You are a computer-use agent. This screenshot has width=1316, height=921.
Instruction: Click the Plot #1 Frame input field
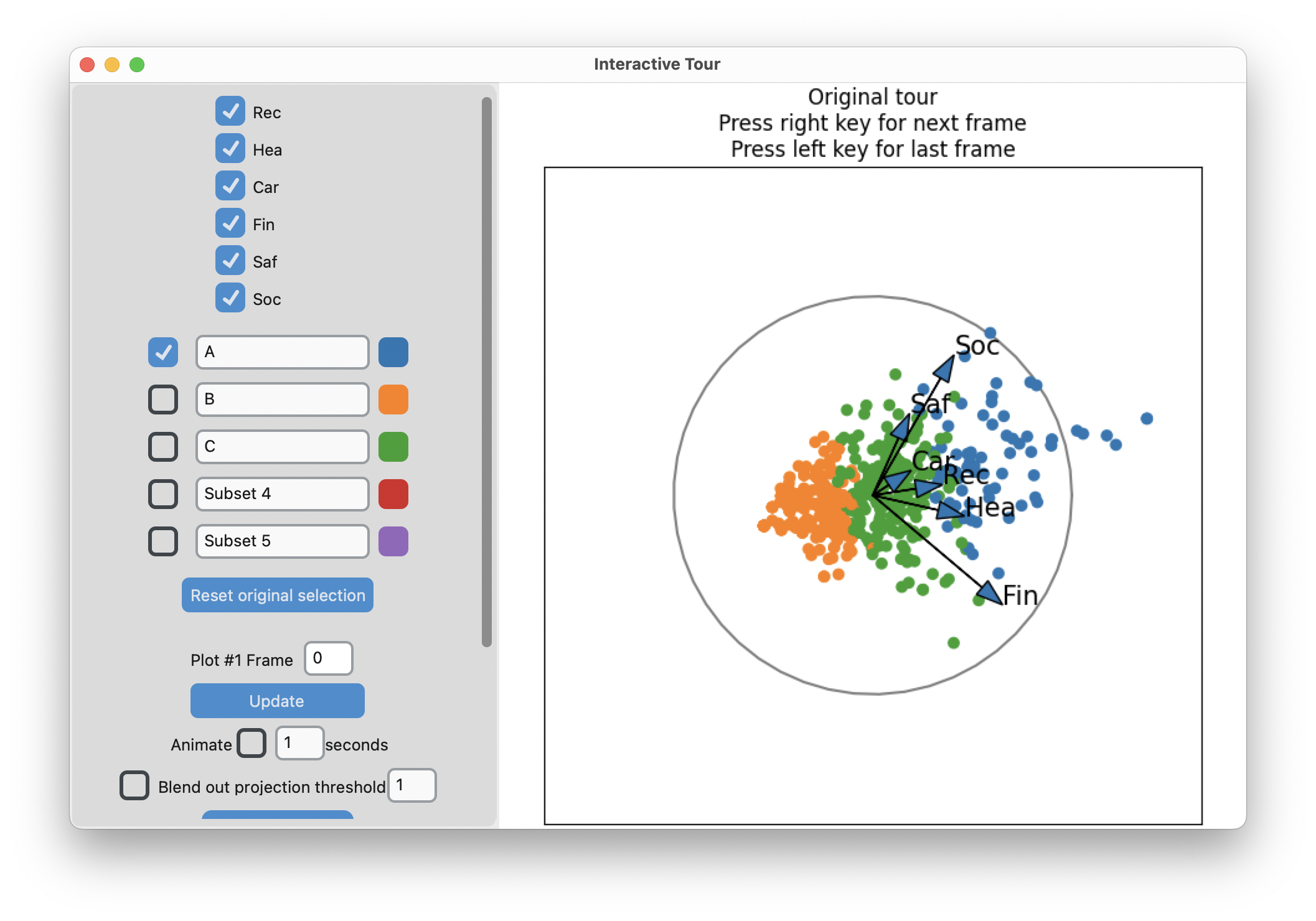(328, 658)
